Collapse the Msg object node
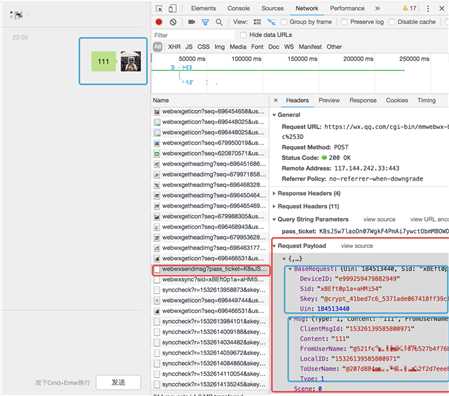 click(x=290, y=319)
